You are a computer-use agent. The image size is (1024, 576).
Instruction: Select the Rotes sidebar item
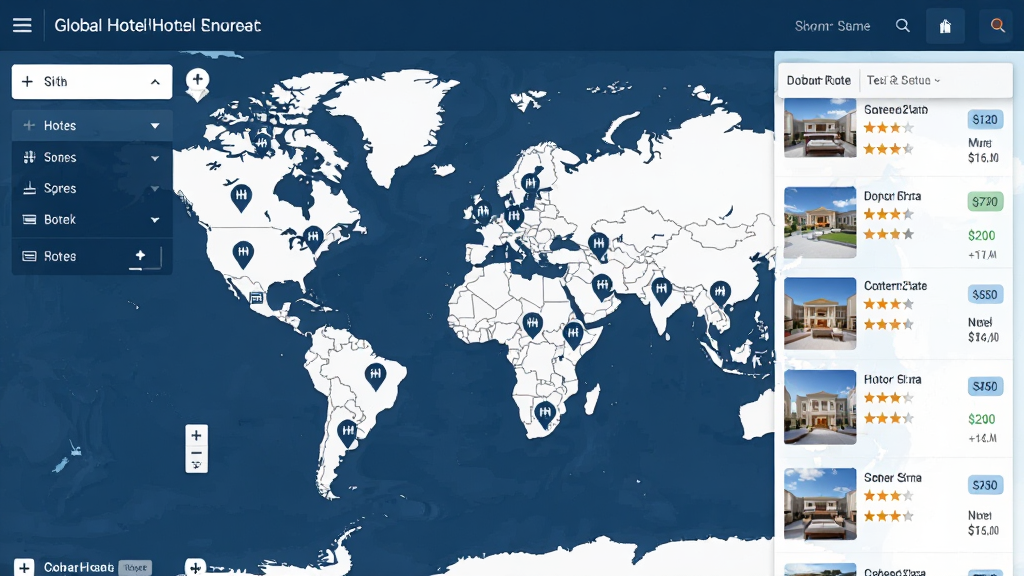coord(92,256)
